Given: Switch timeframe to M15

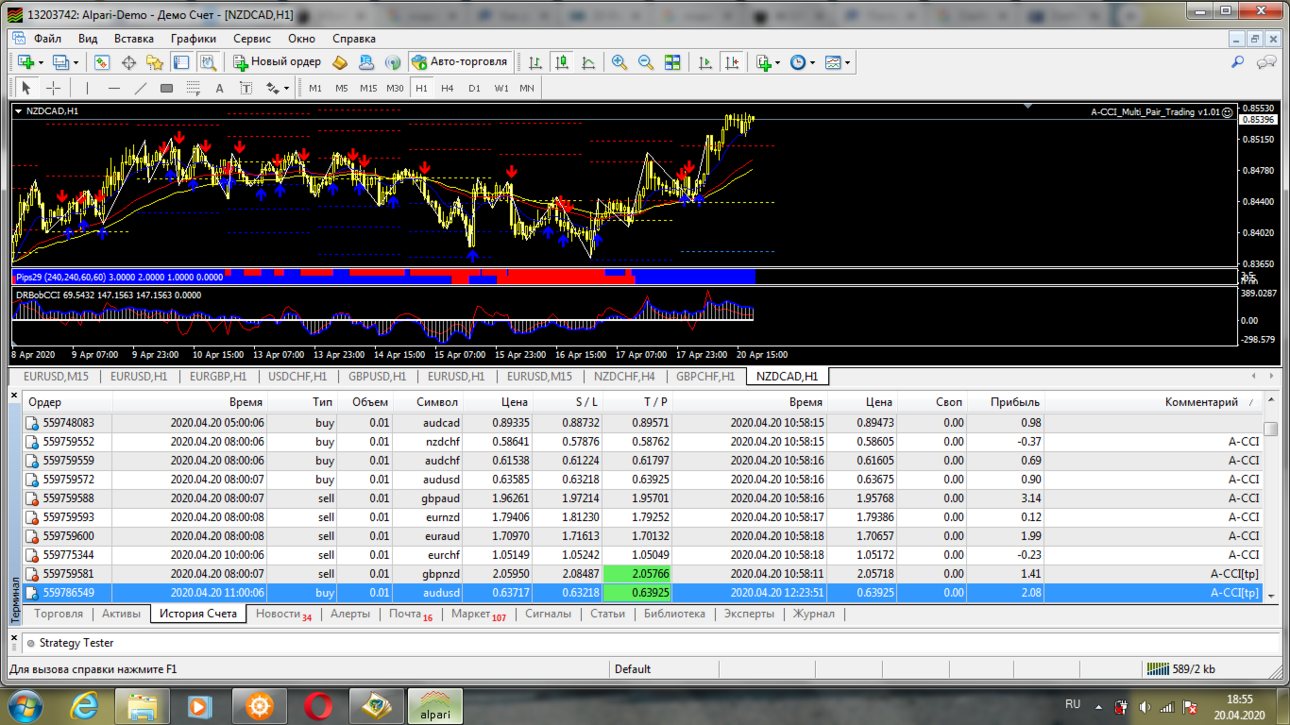Looking at the screenshot, I should pyautogui.click(x=368, y=88).
